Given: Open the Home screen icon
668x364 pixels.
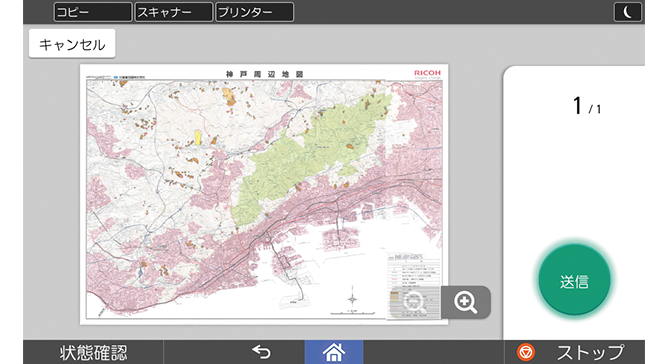Looking at the screenshot, I should (334, 352).
